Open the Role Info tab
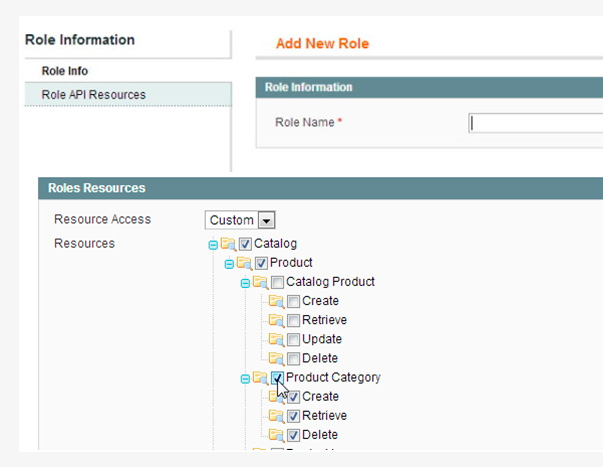The height and width of the screenshot is (467, 603). pos(65,71)
